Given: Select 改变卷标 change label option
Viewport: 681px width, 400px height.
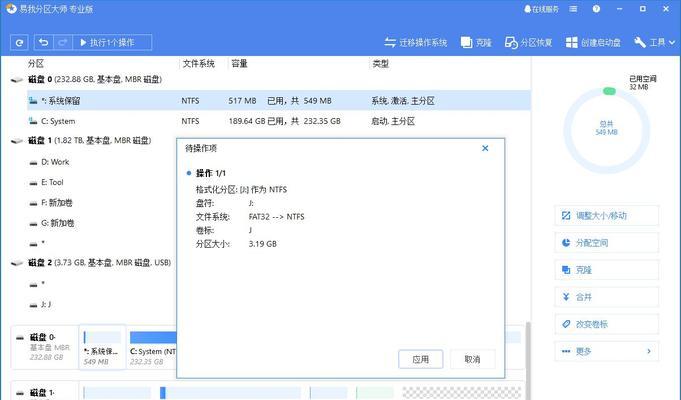Looking at the screenshot, I should [607, 324].
